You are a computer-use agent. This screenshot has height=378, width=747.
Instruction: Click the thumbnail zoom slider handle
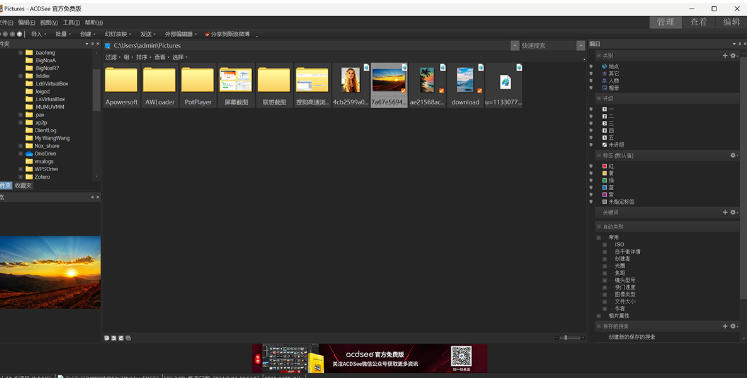tap(565, 338)
